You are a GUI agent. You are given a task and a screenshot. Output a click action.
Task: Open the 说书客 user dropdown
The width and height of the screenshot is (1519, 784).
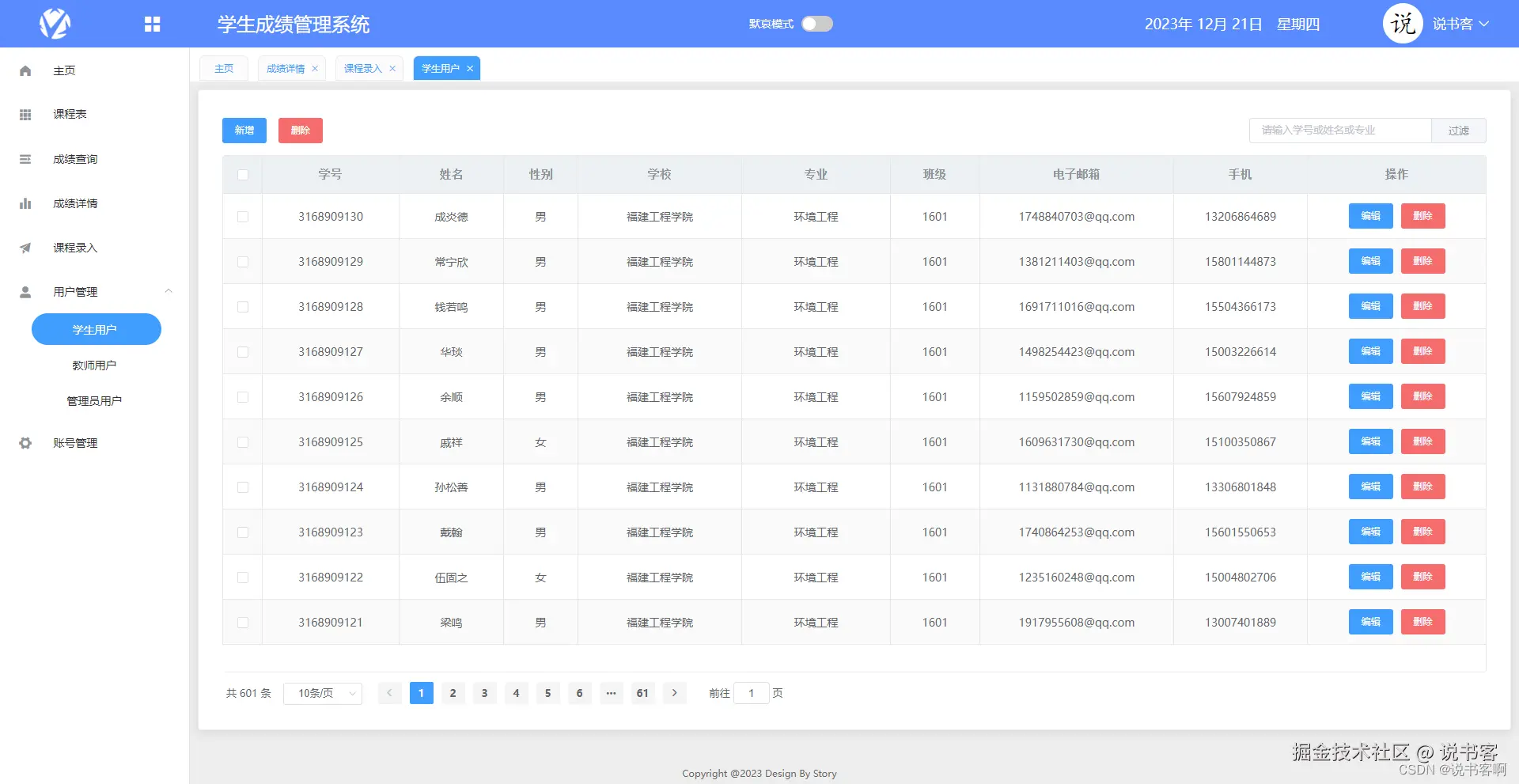pyautogui.click(x=1460, y=25)
